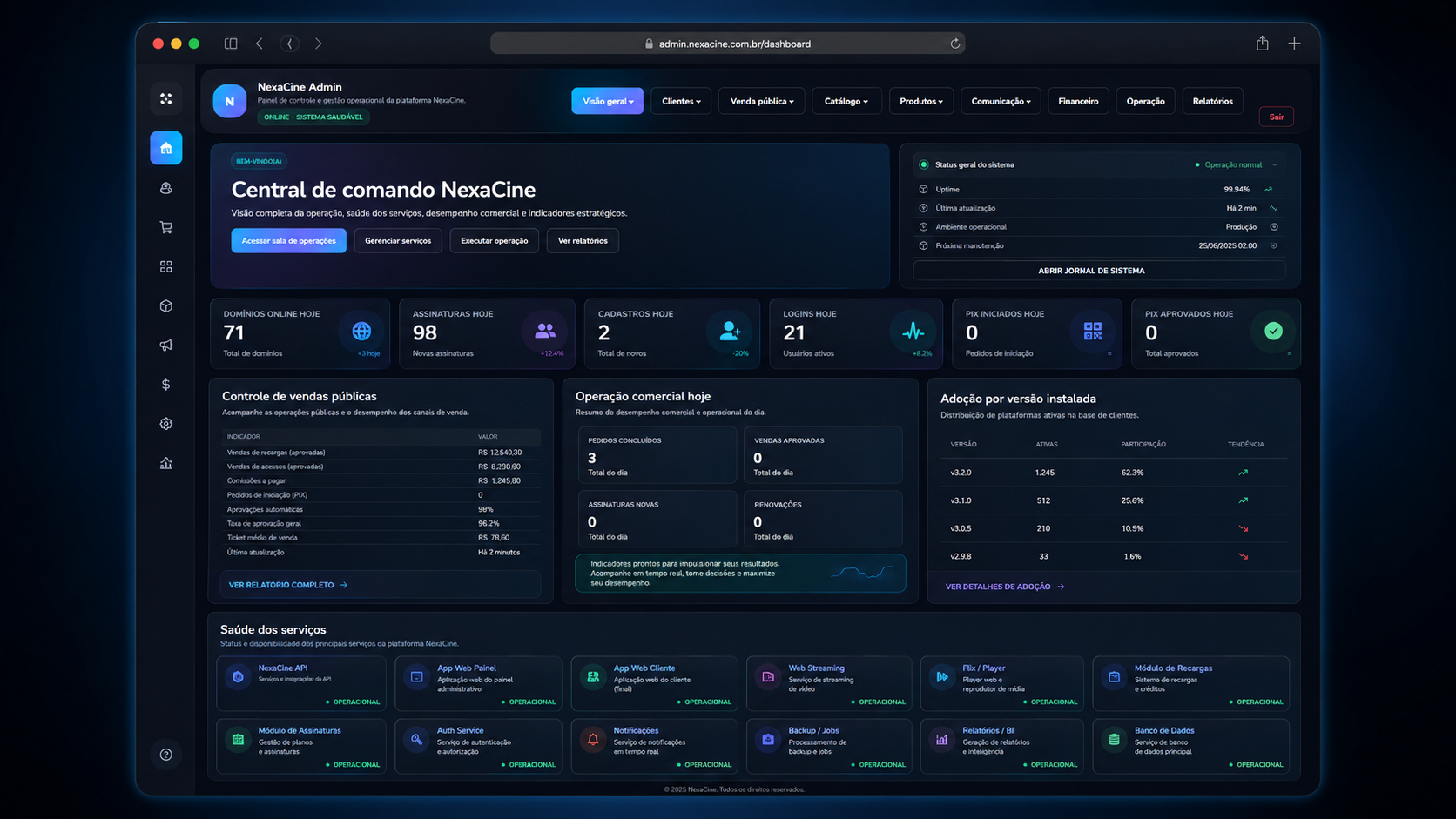Expand the Visão geral dropdown
This screenshot has width=1456, height=819.
pos(608,101)
